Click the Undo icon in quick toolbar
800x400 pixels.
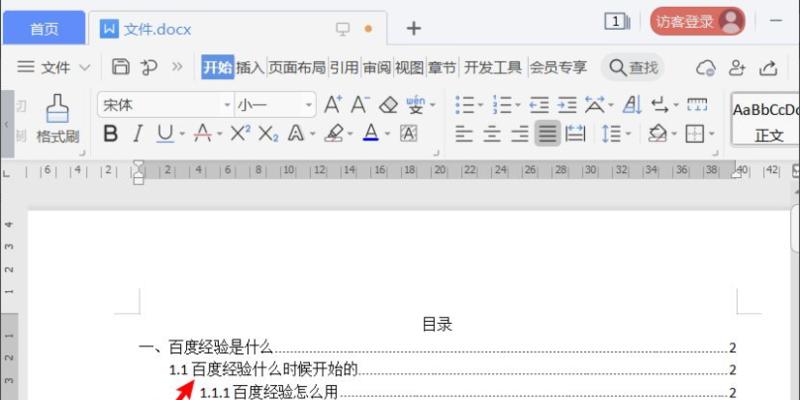pyautogui.click(x=148, y=67)
